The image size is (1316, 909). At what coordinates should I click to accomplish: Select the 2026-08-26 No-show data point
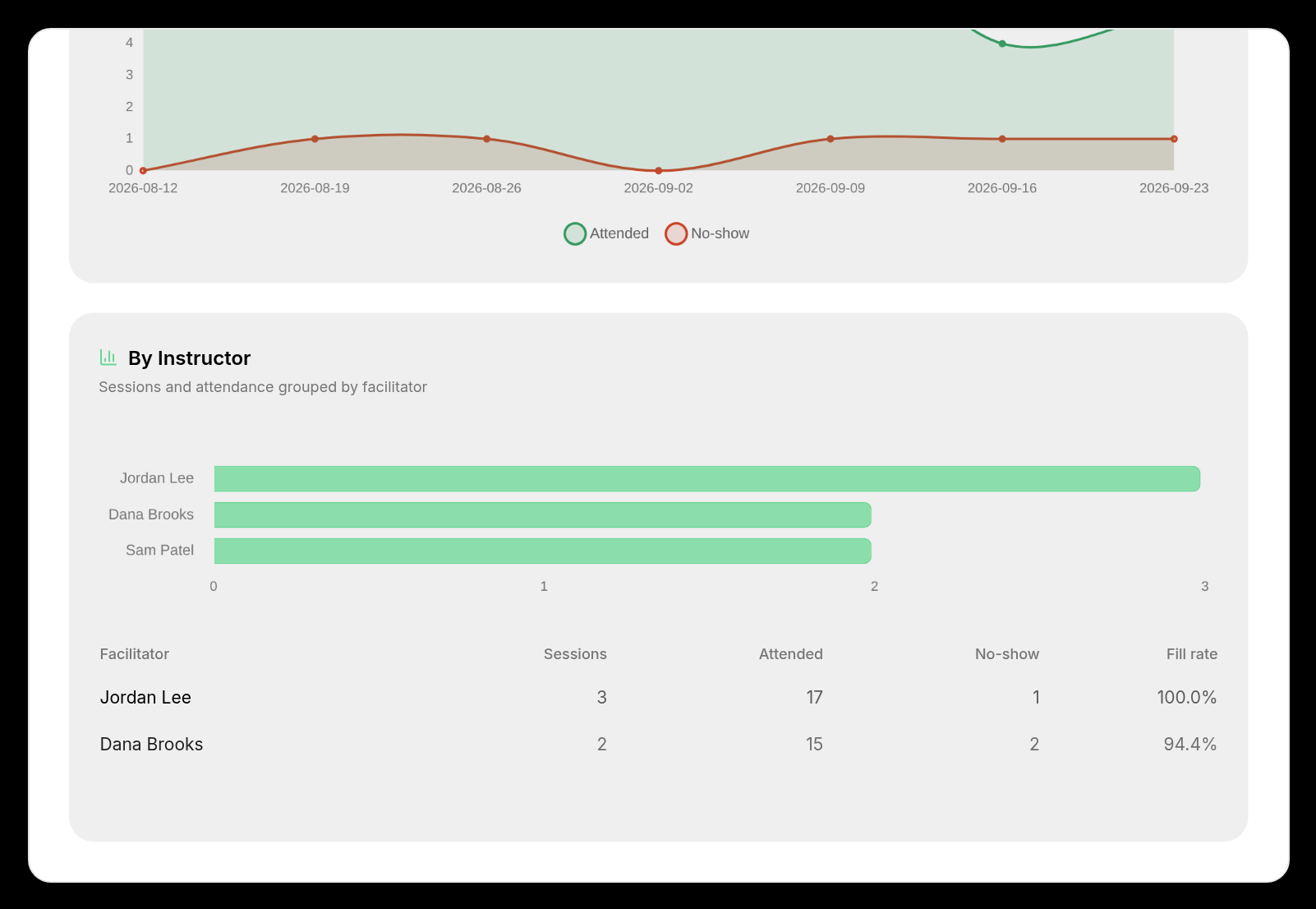coord(487,139)
